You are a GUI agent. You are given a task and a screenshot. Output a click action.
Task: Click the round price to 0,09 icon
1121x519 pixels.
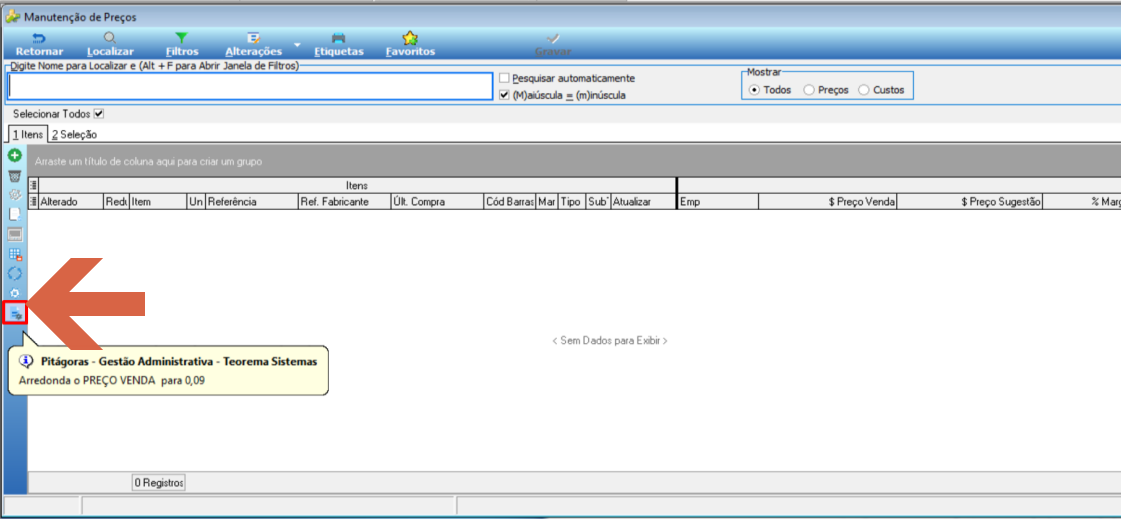(15, 312)
